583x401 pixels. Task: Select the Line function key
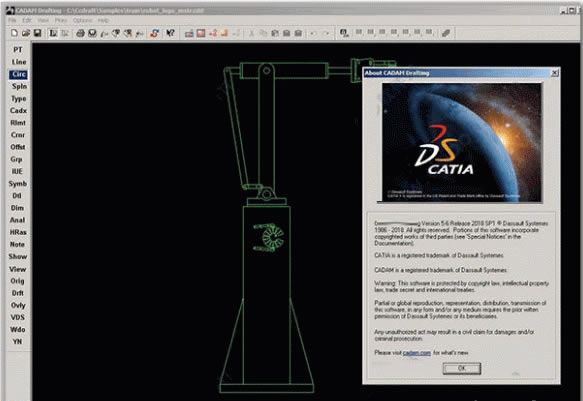click(19, 62)
